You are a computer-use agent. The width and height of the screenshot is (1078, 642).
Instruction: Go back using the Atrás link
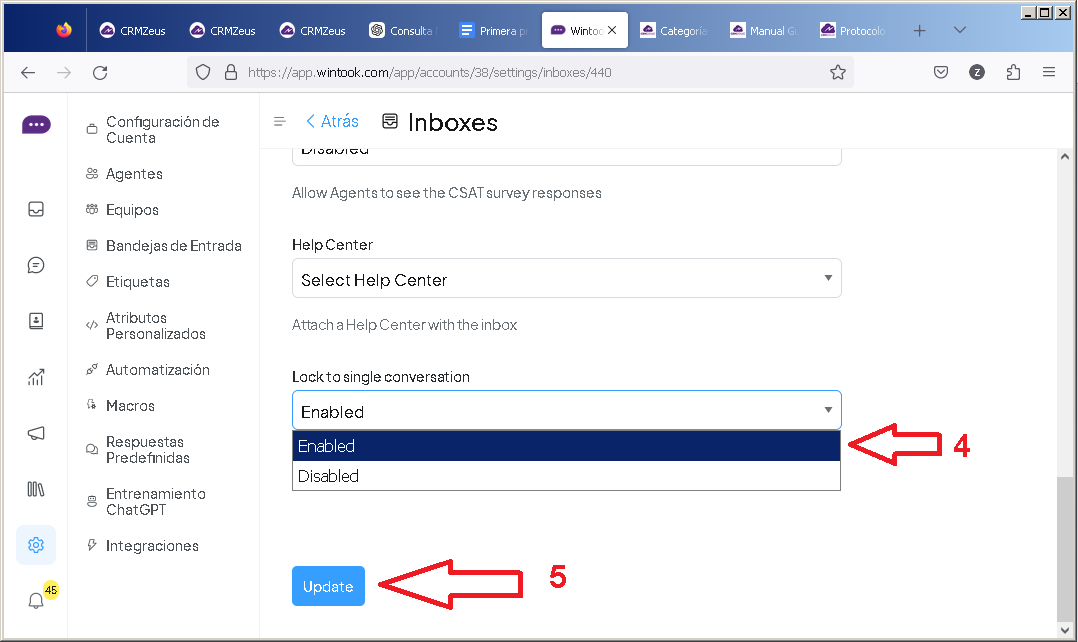click(332, 121)
